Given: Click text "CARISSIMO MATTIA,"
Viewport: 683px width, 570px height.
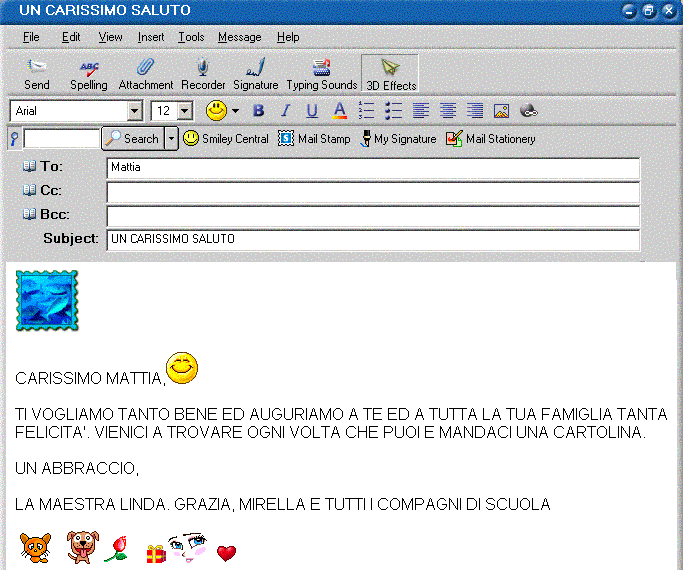Looking at the screenshot, I should 91,378.
